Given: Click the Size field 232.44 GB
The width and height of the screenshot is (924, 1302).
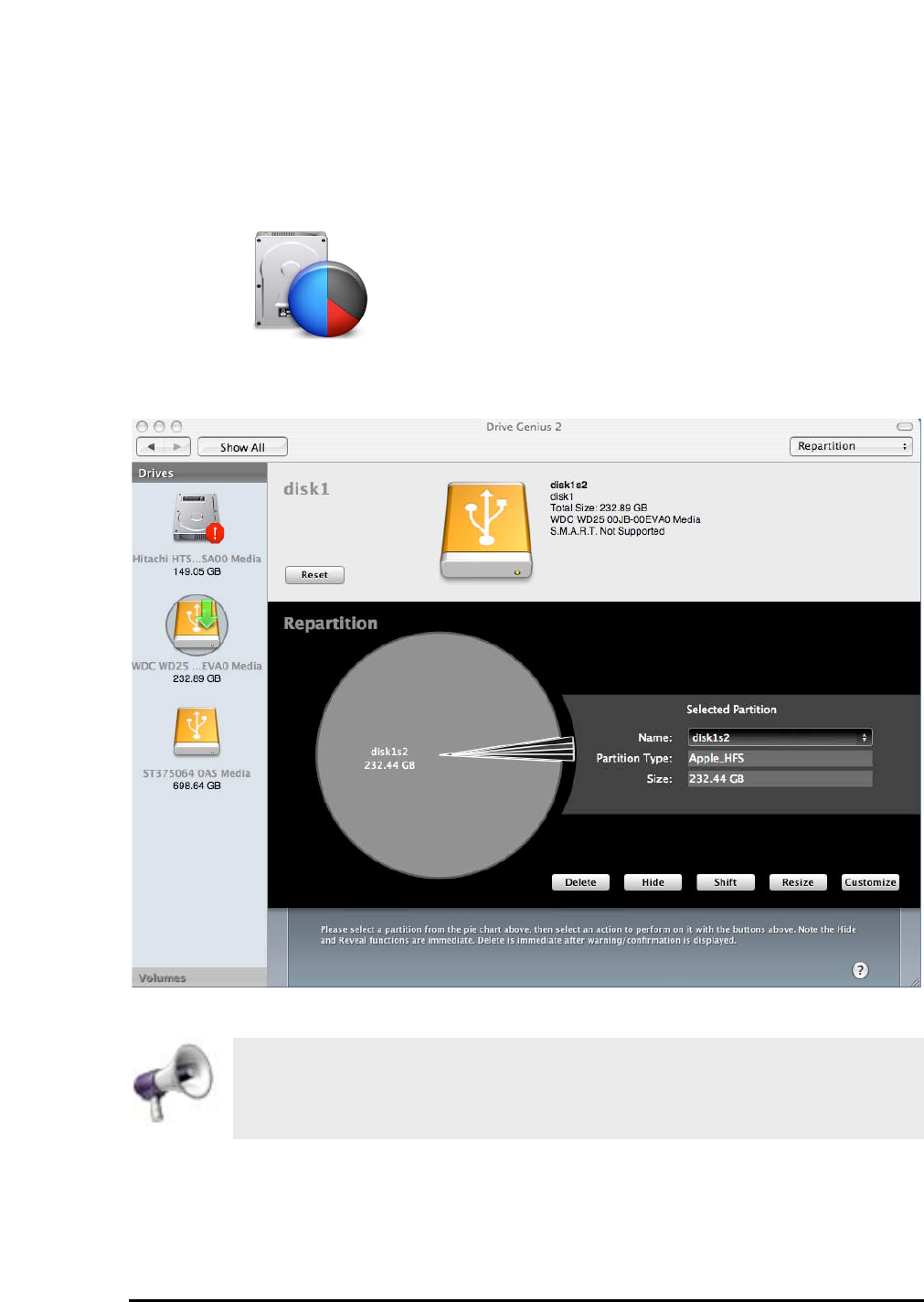Looking at the screenshot, I should [x=780, y=779].
